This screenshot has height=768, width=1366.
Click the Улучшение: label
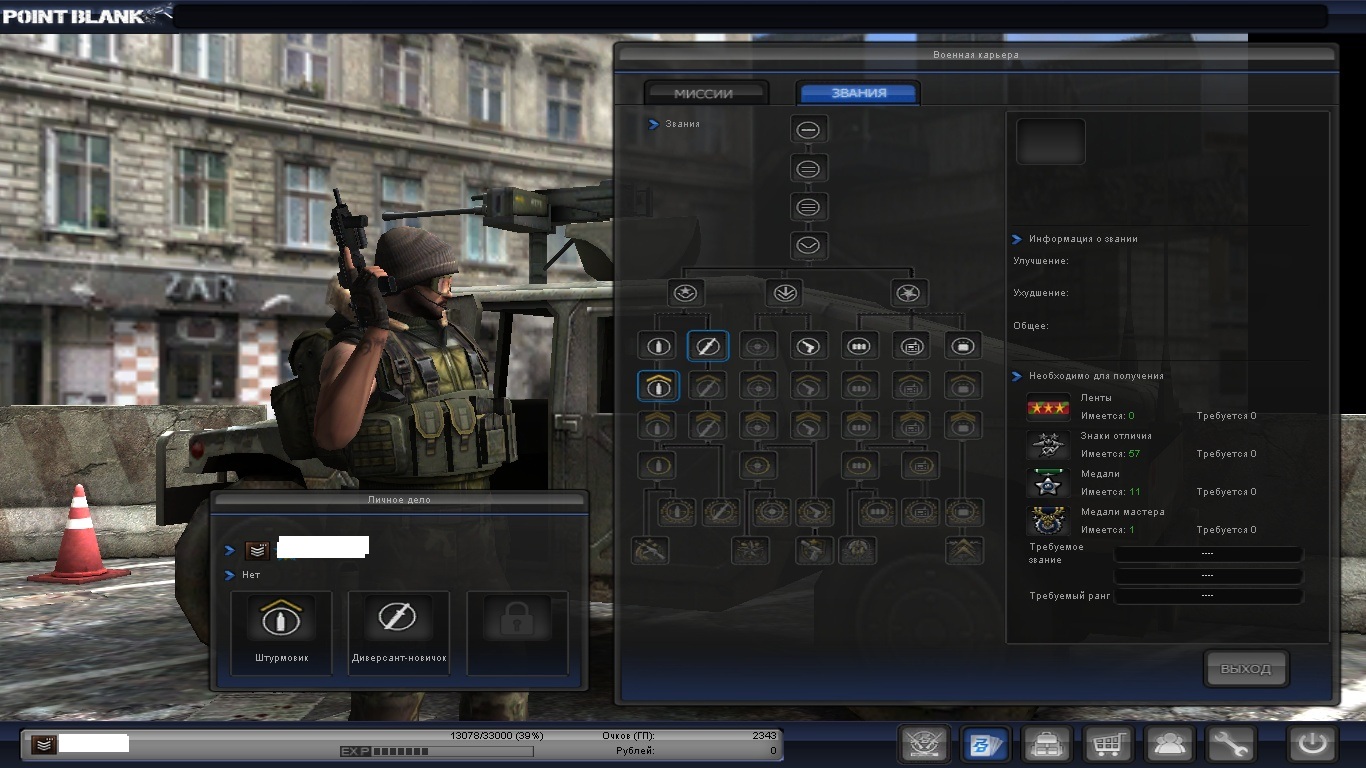click(x=1040, y=261)
